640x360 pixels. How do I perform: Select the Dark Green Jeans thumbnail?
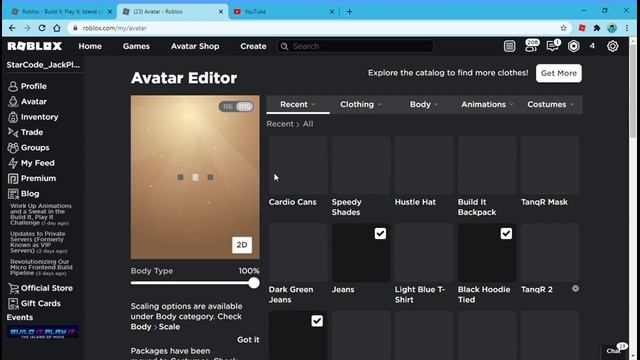[298, 253]
